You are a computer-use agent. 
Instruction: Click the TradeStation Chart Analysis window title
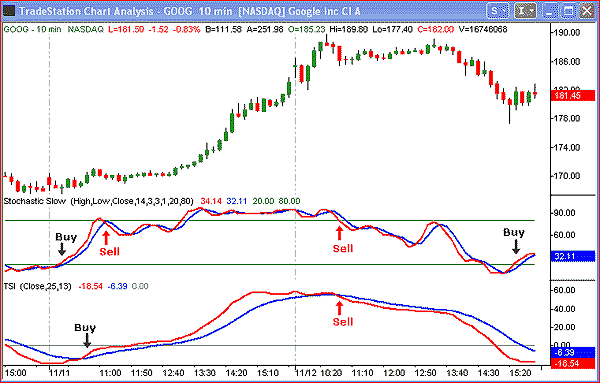coord(189,11)
